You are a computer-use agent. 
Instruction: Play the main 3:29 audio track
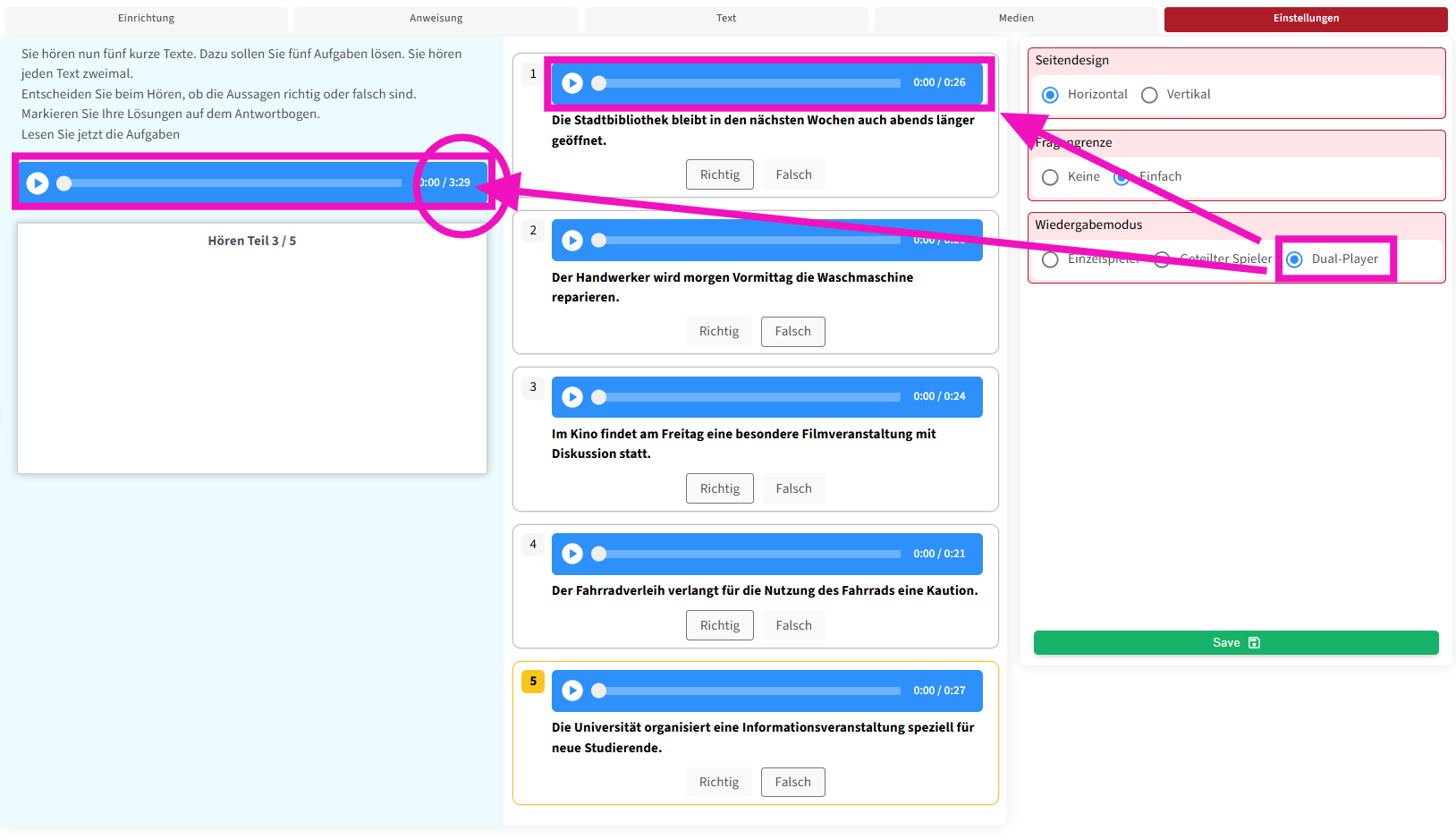tap(38, 183)
